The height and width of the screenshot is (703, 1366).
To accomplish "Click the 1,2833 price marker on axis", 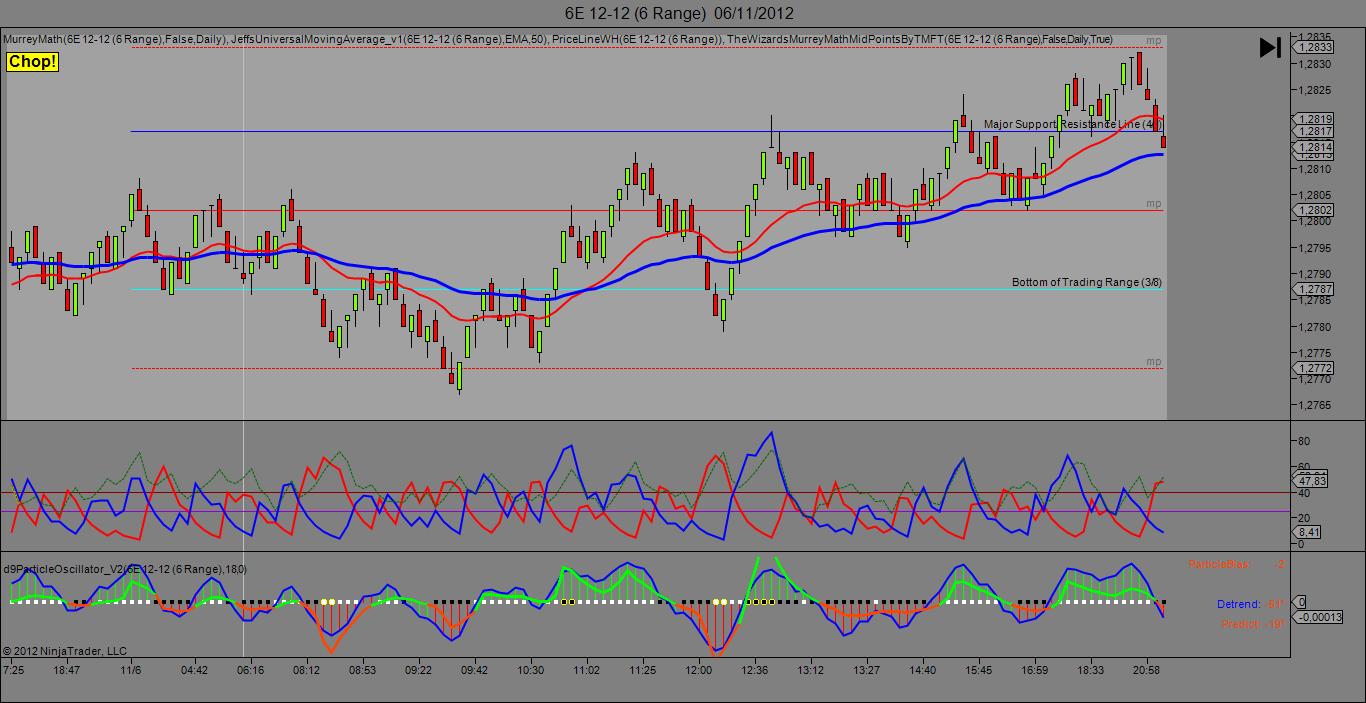I will click(1314, 47).
